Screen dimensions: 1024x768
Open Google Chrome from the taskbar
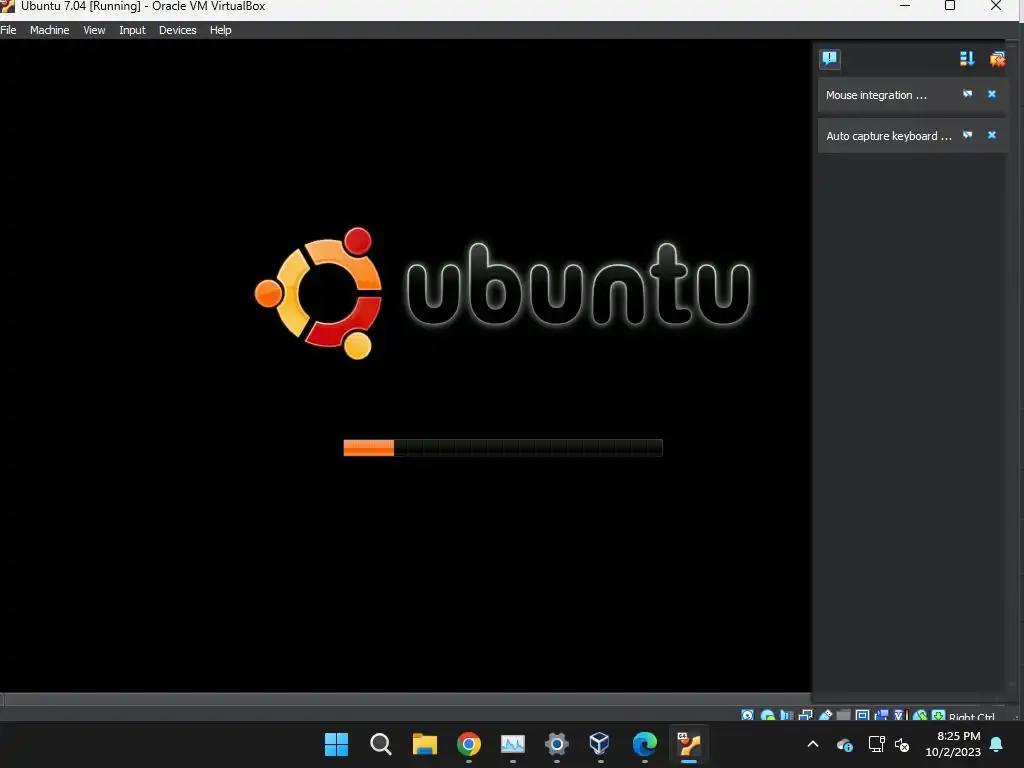point(469,744)
